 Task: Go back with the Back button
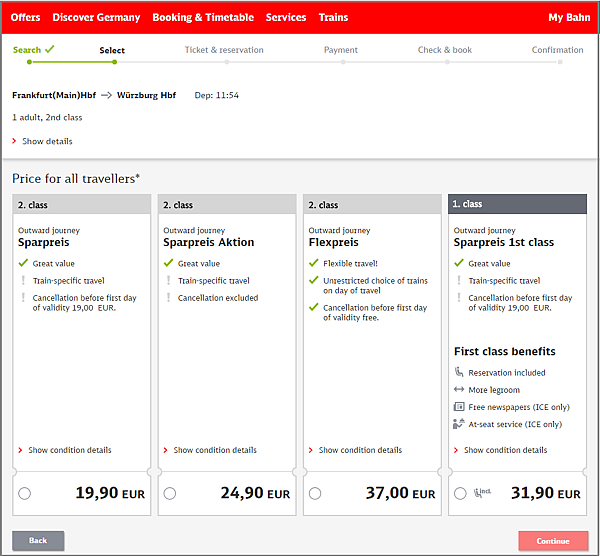pos(38,541)
